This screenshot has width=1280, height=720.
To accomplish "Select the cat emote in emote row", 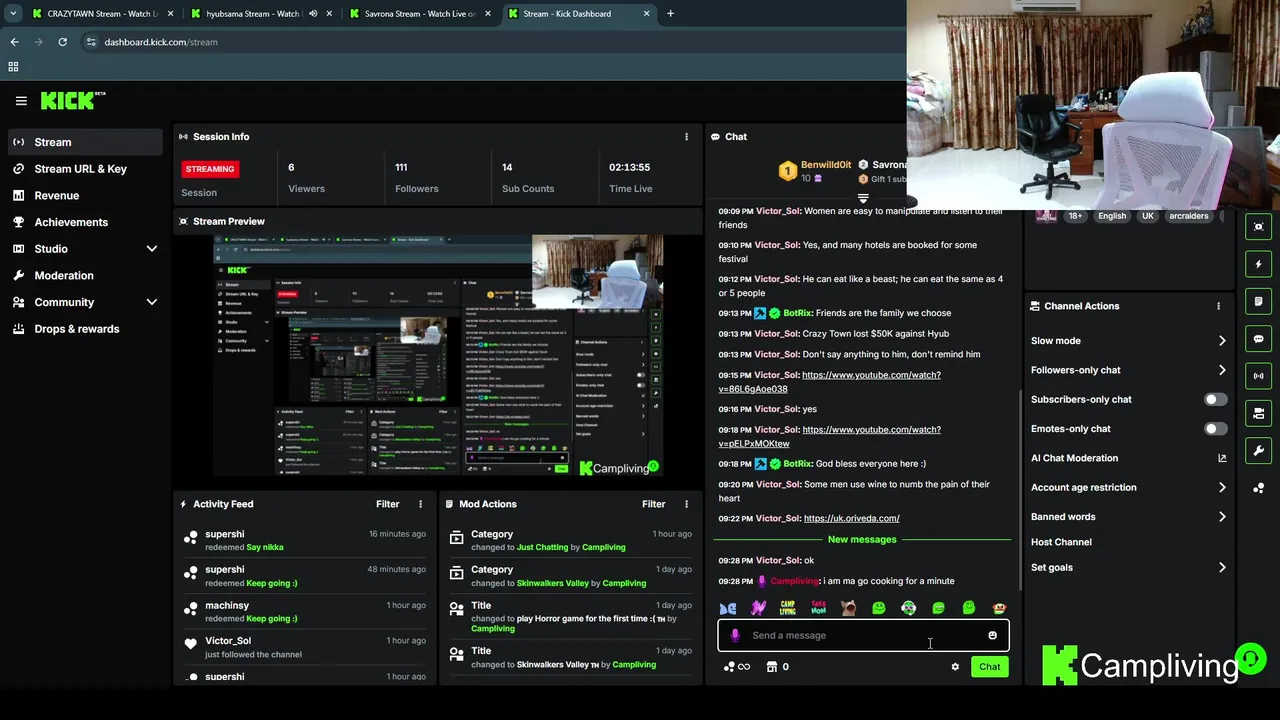I will (848, 608).
